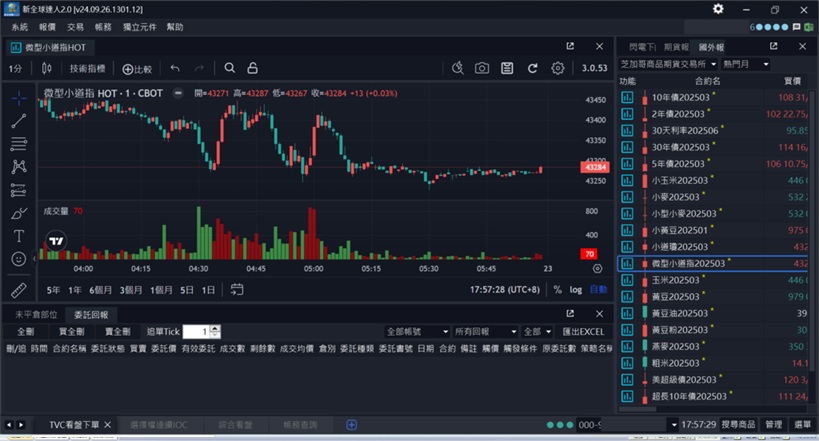This screenshot has height=441, width=819.
Task: Pop out the order report panel
Action: click(570, 314)
